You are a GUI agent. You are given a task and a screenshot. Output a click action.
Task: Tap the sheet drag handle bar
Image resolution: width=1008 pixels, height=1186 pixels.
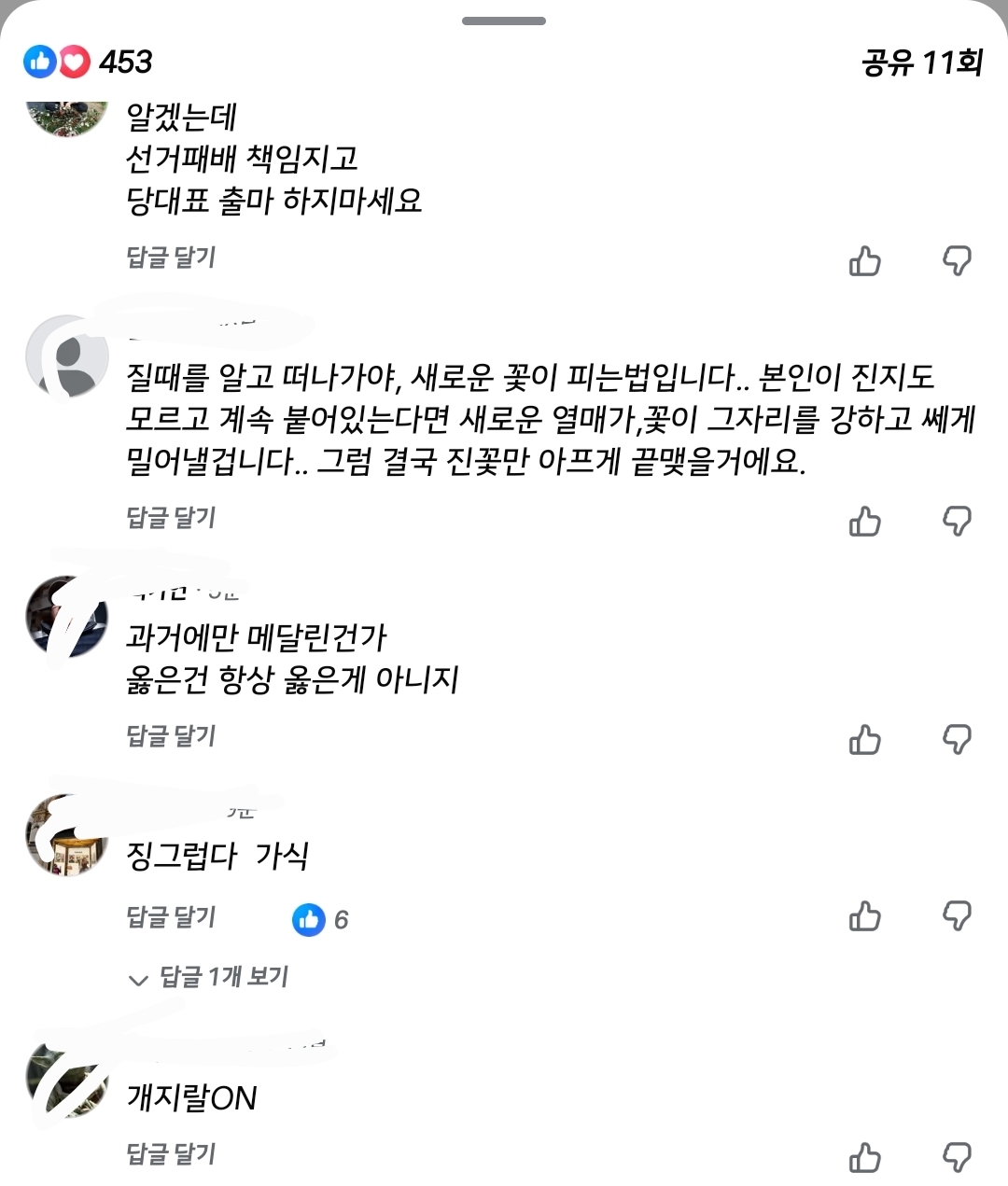pos(504,21)
